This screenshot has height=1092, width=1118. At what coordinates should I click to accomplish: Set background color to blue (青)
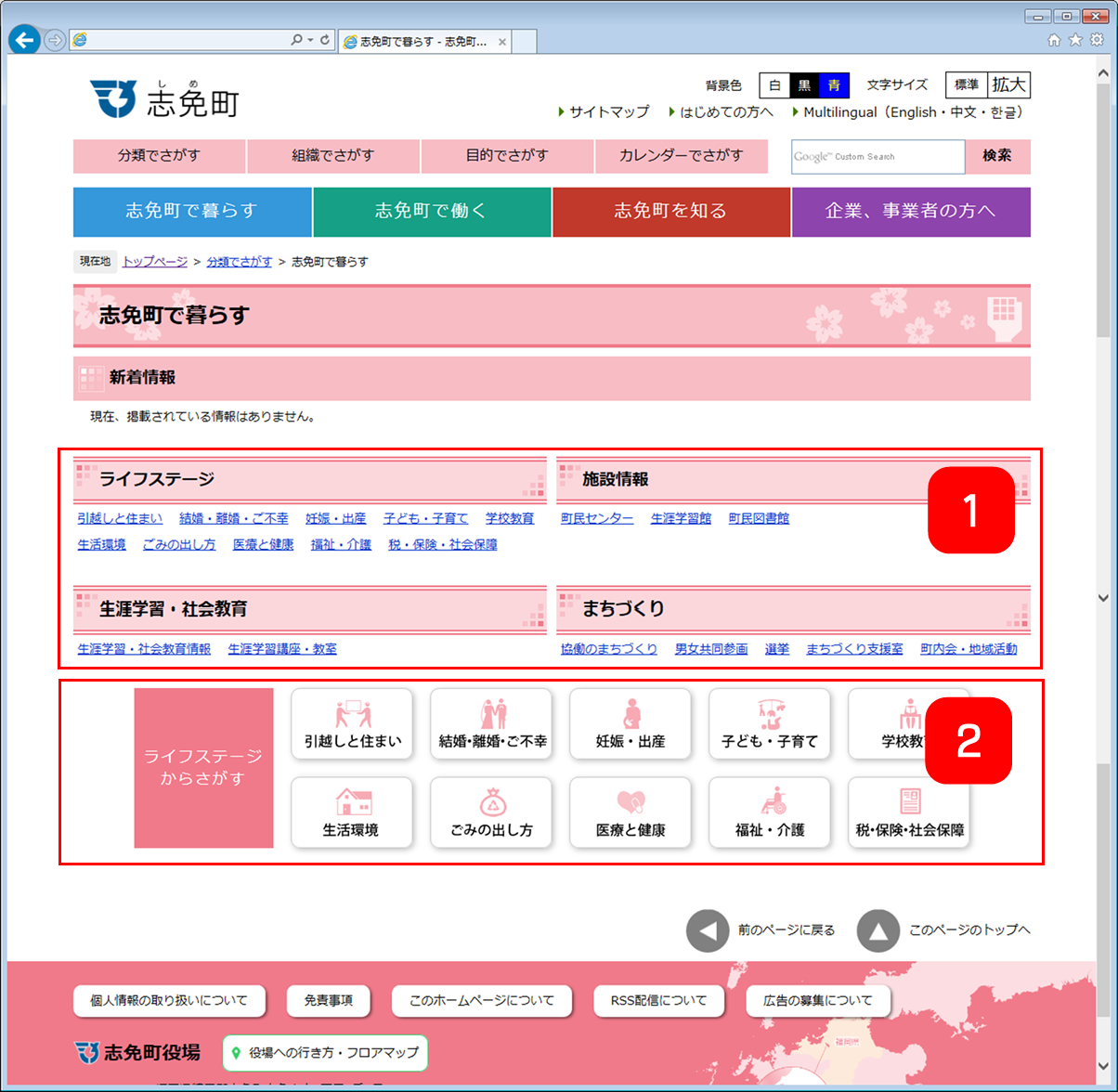(x=834, y=85)
